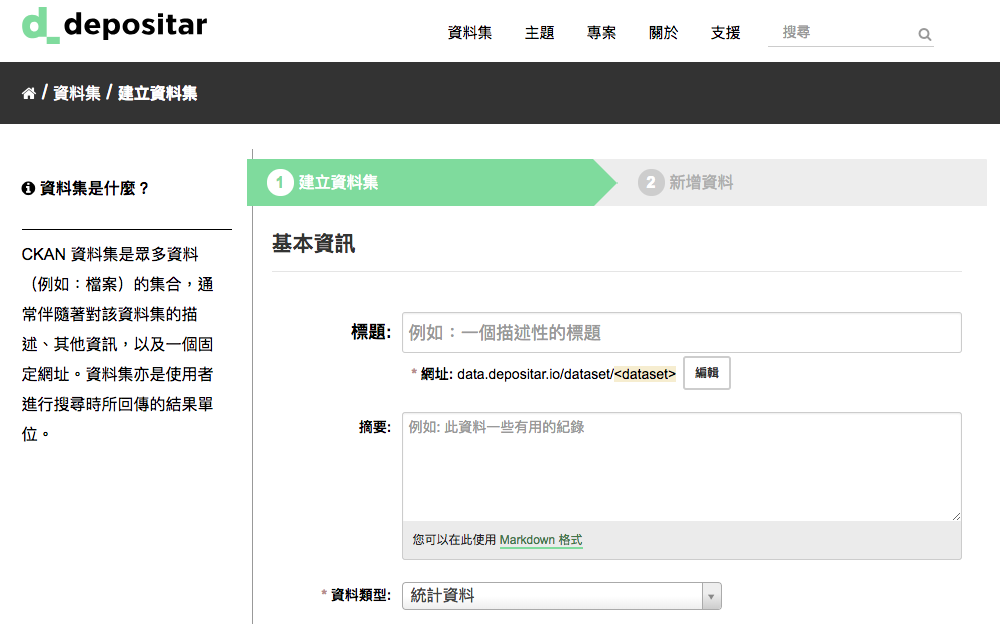Open the 資料類型 dropdown
This screenshot has height=624, width=1000.
pyautogui.click(x=562, y=596)
